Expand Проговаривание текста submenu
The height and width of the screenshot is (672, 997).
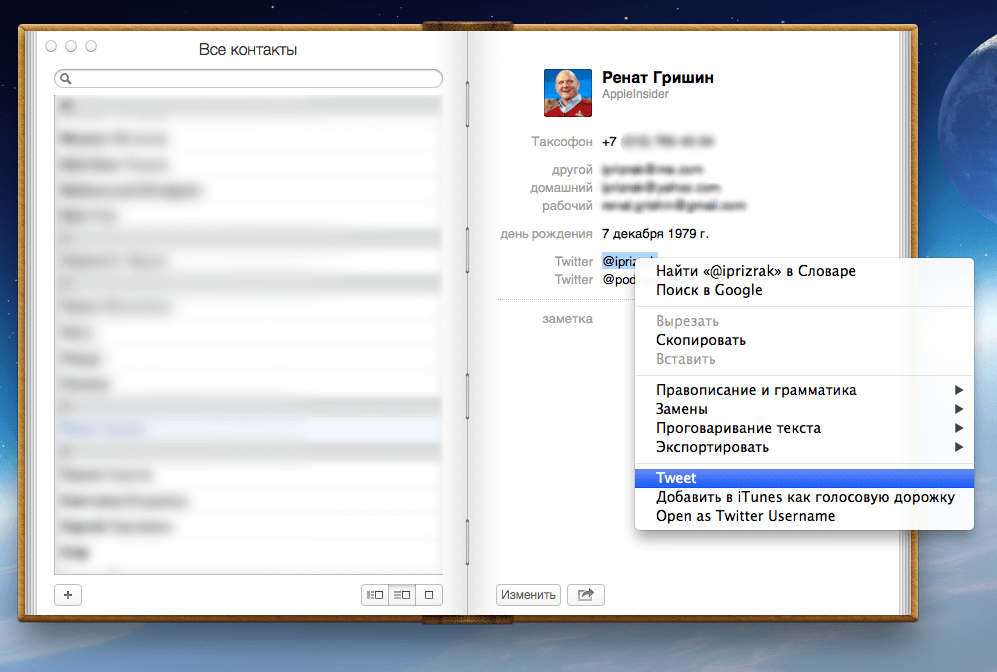pos(804,428)
